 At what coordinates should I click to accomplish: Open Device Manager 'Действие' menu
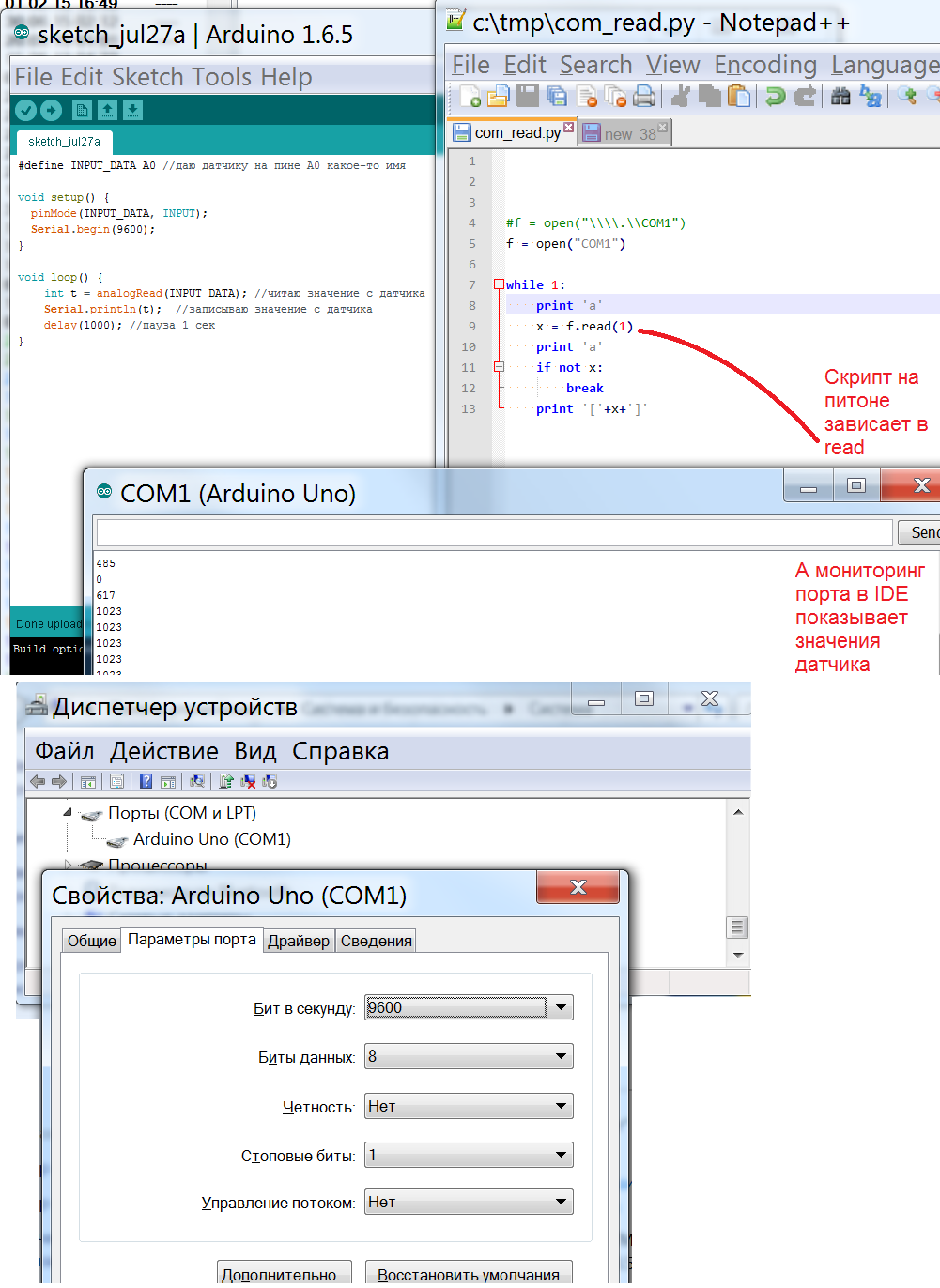pyautogui.click(x=163, y=751)
